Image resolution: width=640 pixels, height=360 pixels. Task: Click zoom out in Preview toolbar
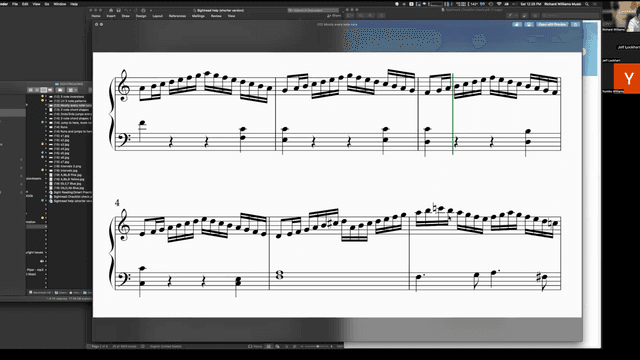tap(360, 16)
